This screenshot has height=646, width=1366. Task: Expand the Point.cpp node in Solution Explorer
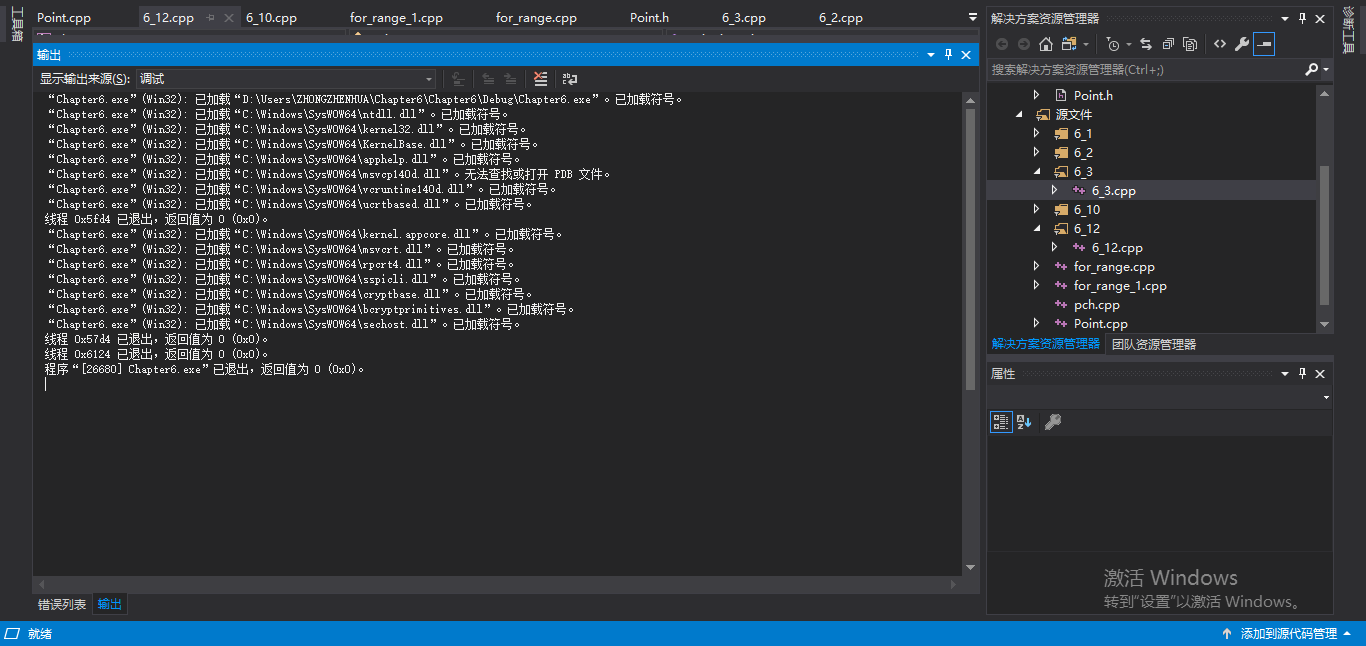pos(1037,323)
